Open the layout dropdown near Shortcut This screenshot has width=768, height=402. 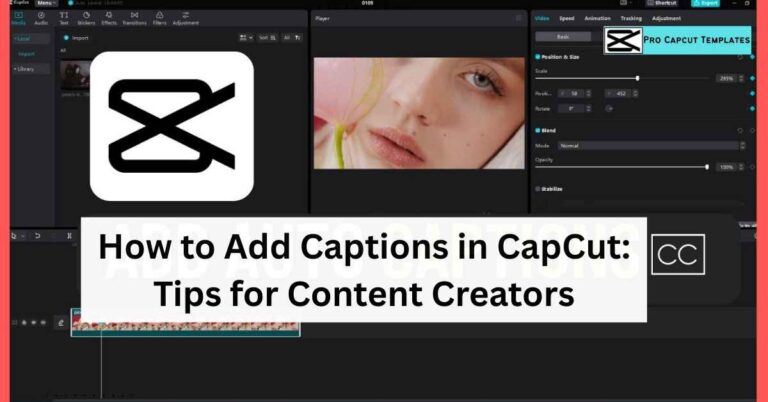click(x=624, y=3)
